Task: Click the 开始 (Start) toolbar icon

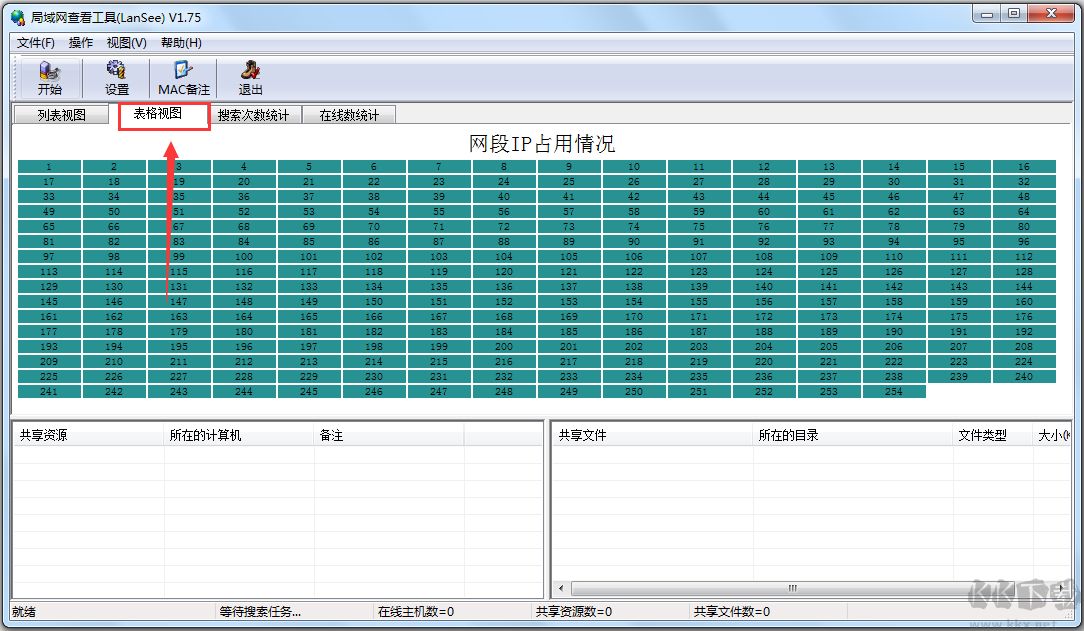Action: pos(49,78)
